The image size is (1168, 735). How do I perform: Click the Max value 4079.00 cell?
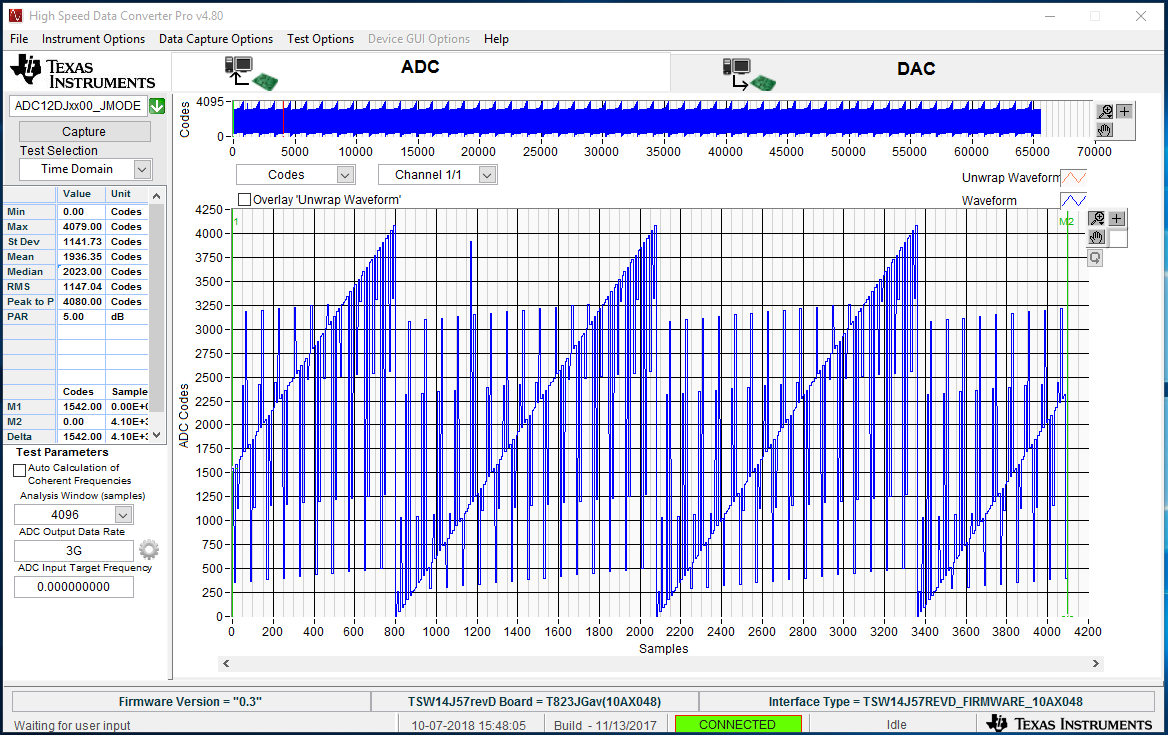81,226
